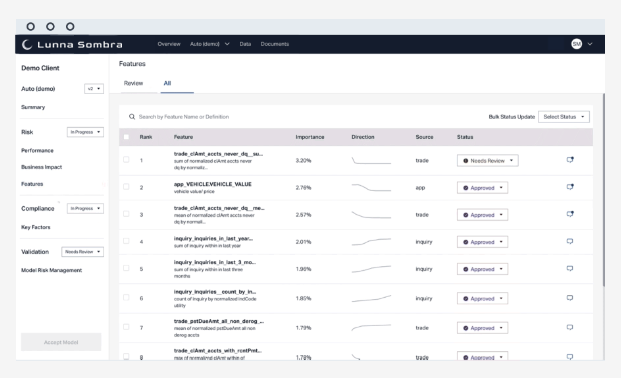Check the box for app_VEHICLE.VEHICLE_VALUE
This screenshot has height=378, width=621.
coord(126,186)
